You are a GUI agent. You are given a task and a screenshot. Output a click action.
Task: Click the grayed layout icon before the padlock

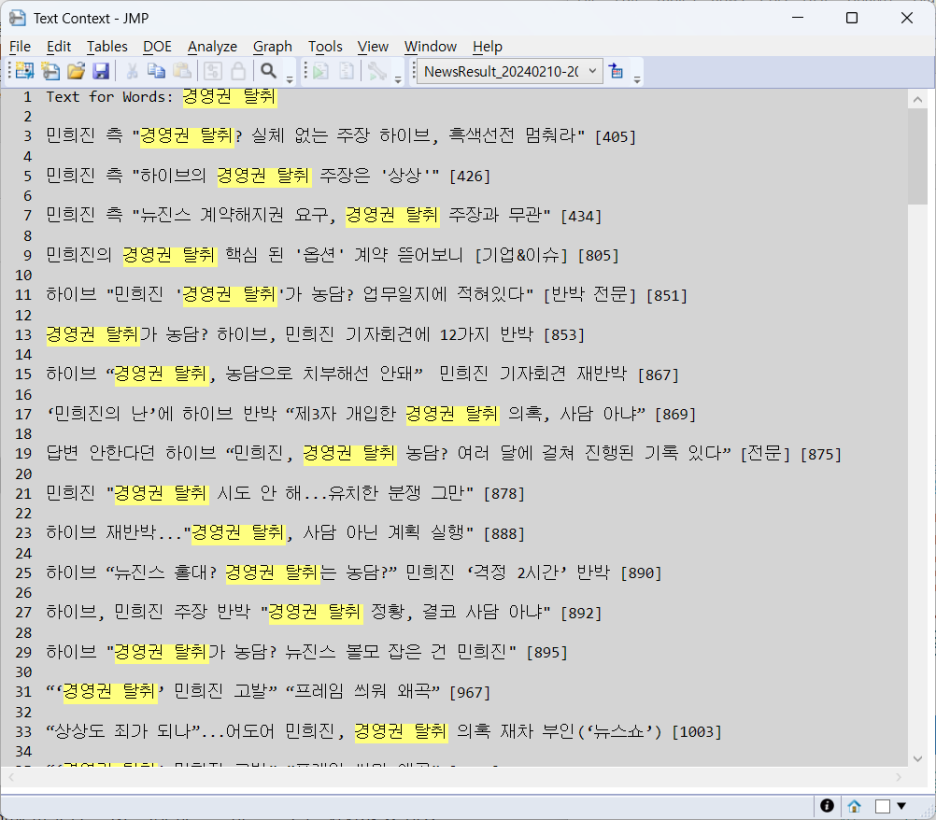213,71
